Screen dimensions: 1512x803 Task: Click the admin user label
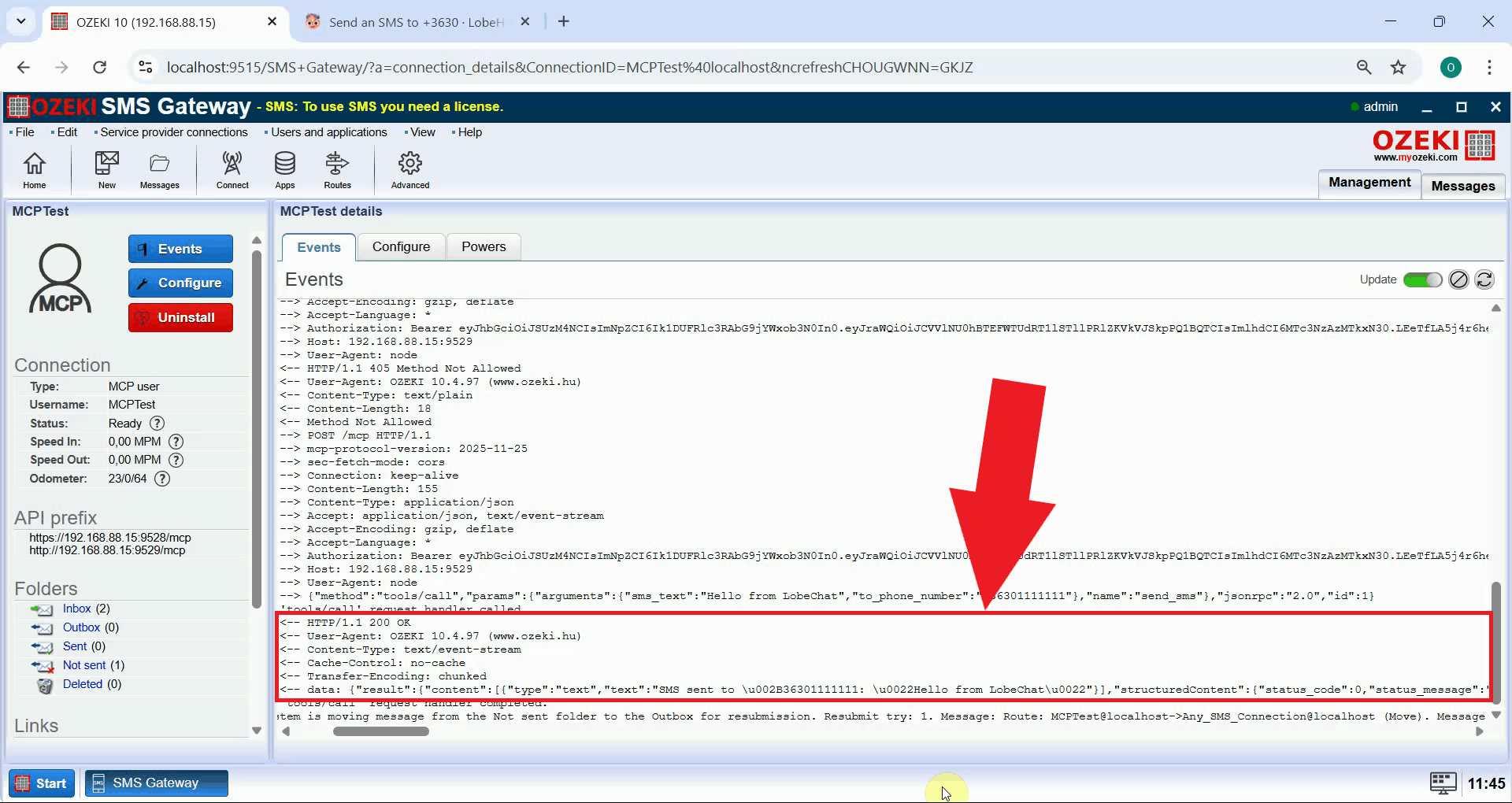1380,107
